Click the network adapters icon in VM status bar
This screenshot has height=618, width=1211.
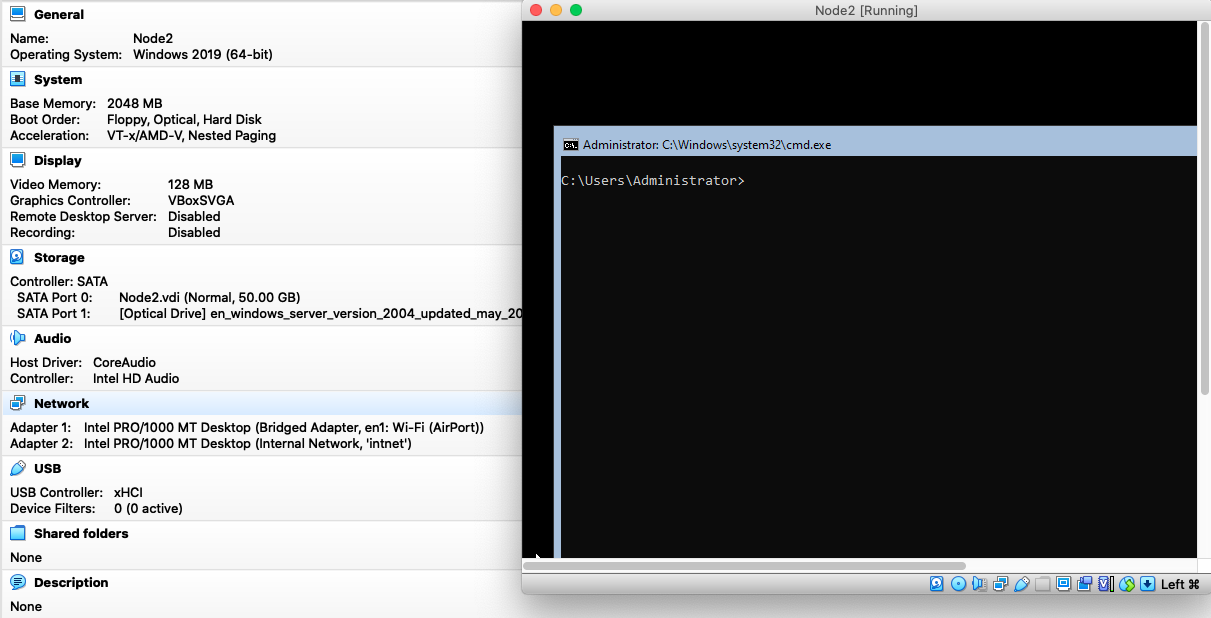1000,584
